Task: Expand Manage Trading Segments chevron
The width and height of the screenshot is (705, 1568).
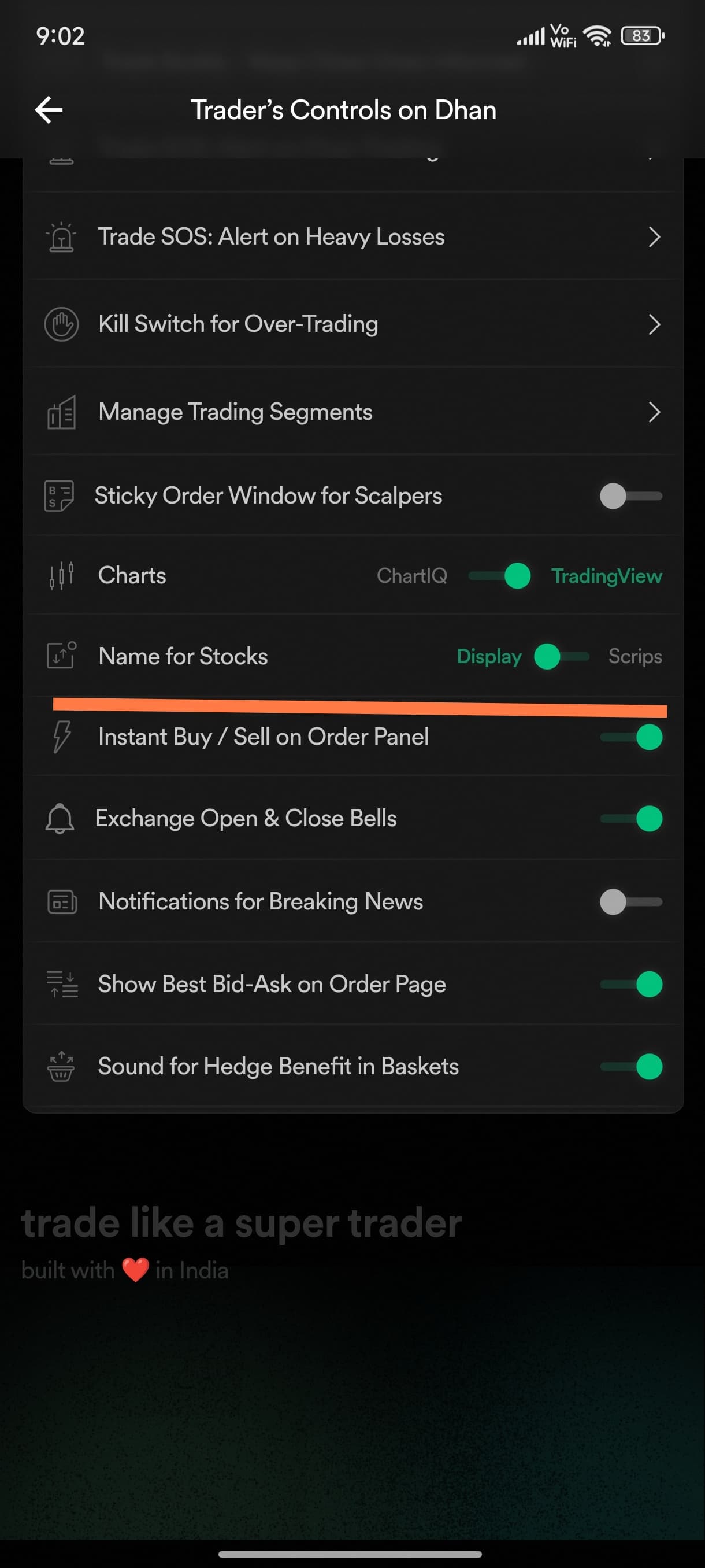Action: point(654,412)
